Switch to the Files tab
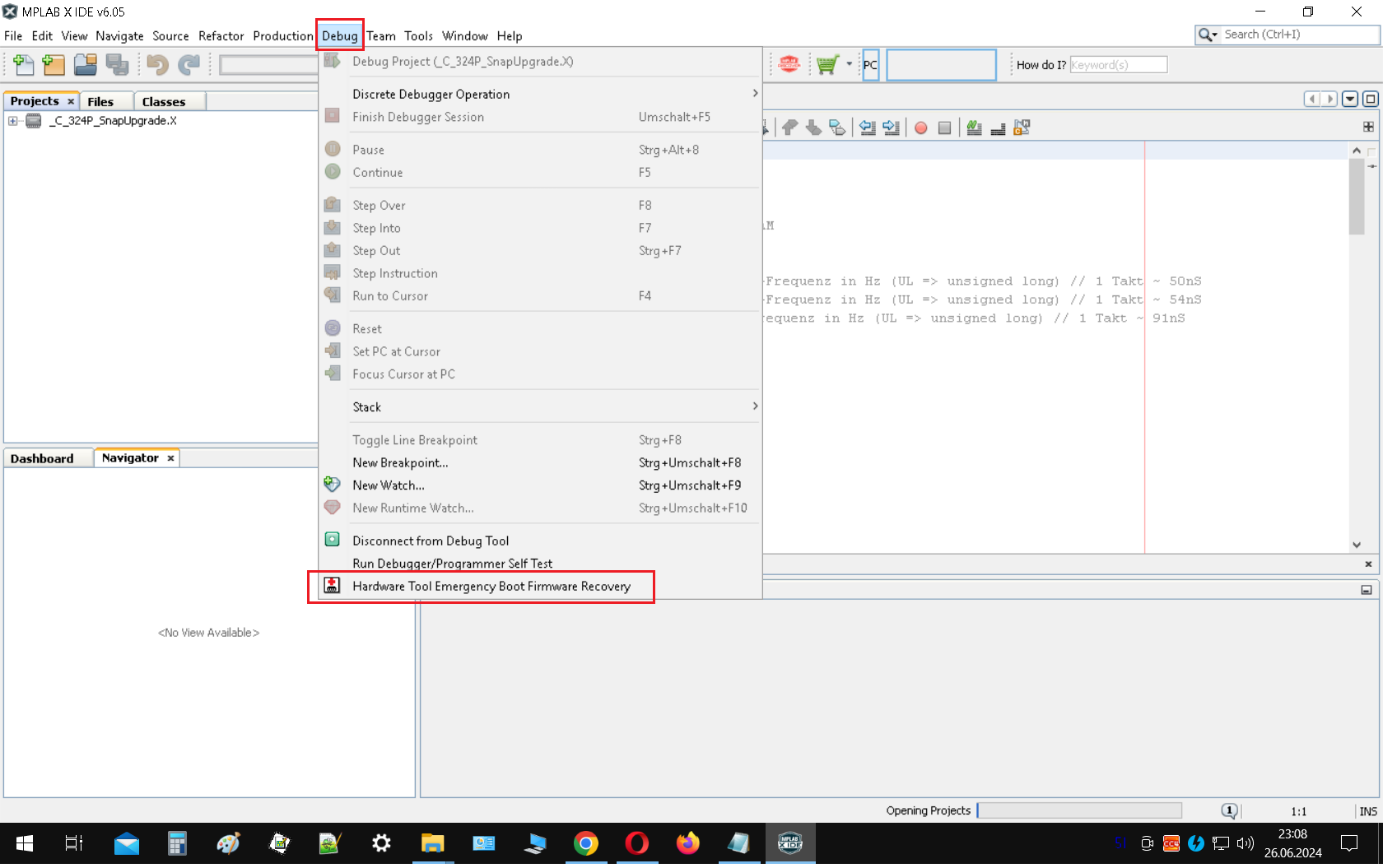 click(100, 101)
